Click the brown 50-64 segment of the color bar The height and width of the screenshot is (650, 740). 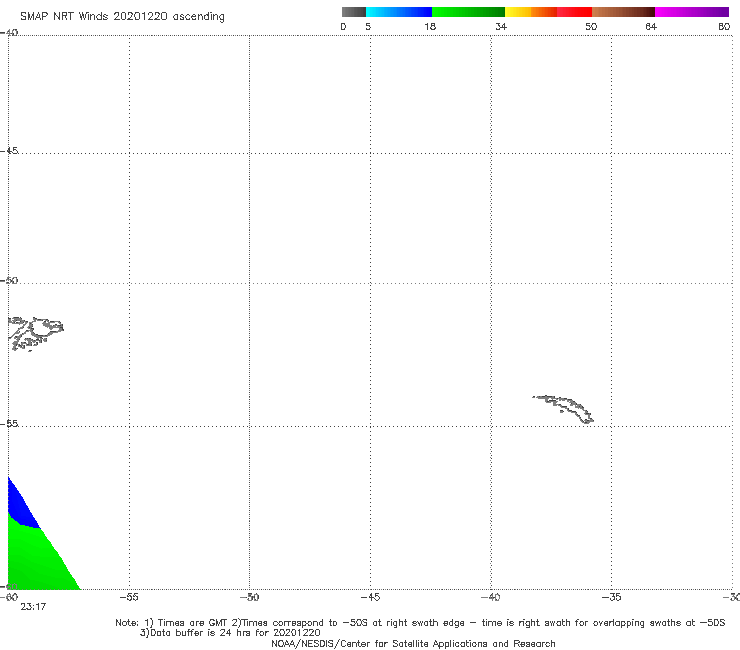[623, 12]
